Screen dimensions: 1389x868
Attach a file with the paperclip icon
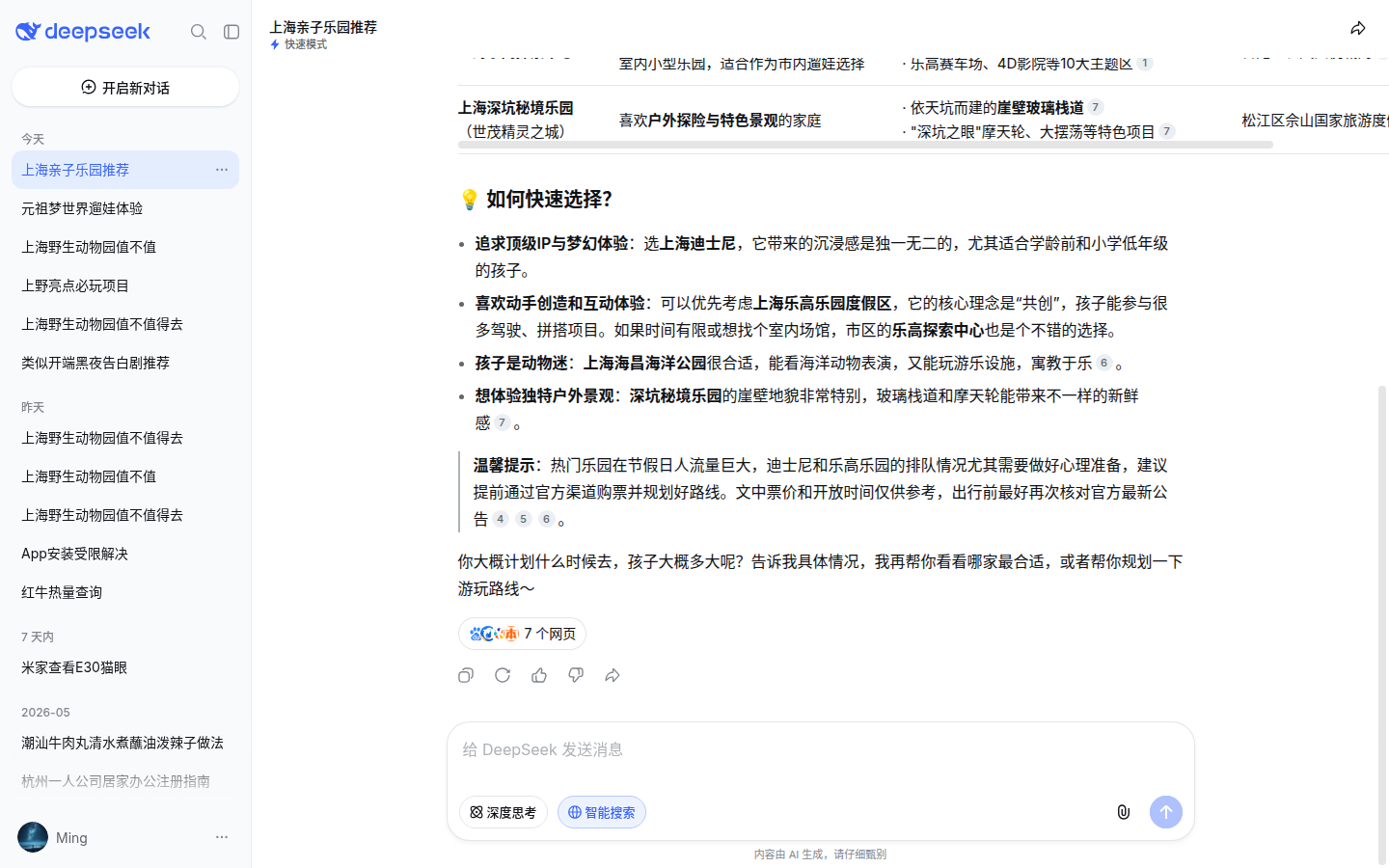coord(1123,812)
